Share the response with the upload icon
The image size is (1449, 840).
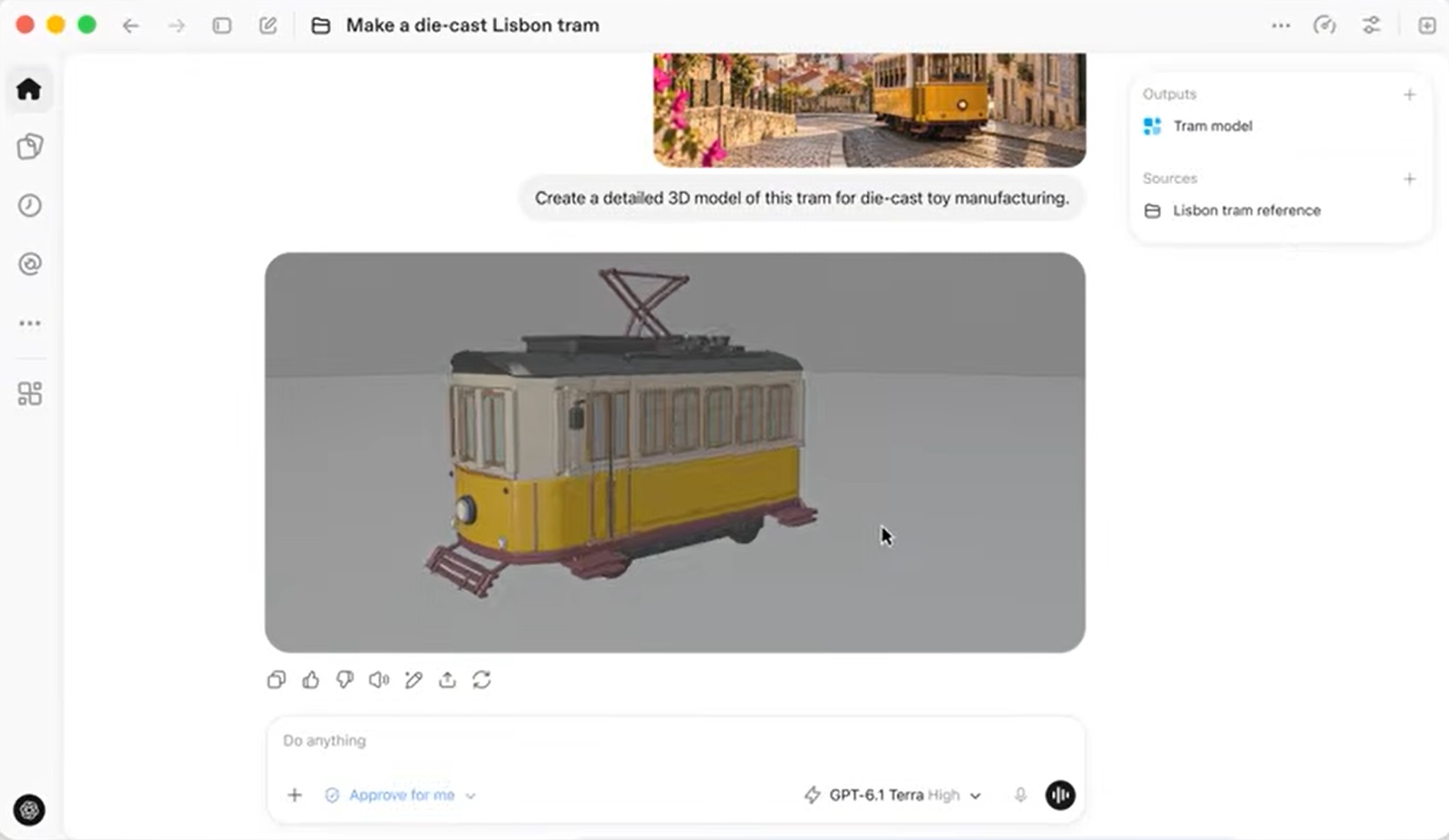tap(447, 679)
